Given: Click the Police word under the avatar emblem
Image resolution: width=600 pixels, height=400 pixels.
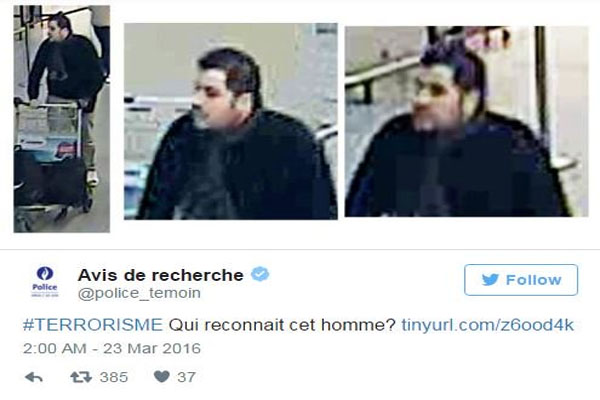Looking at the screenshot, I should [45, 287].
